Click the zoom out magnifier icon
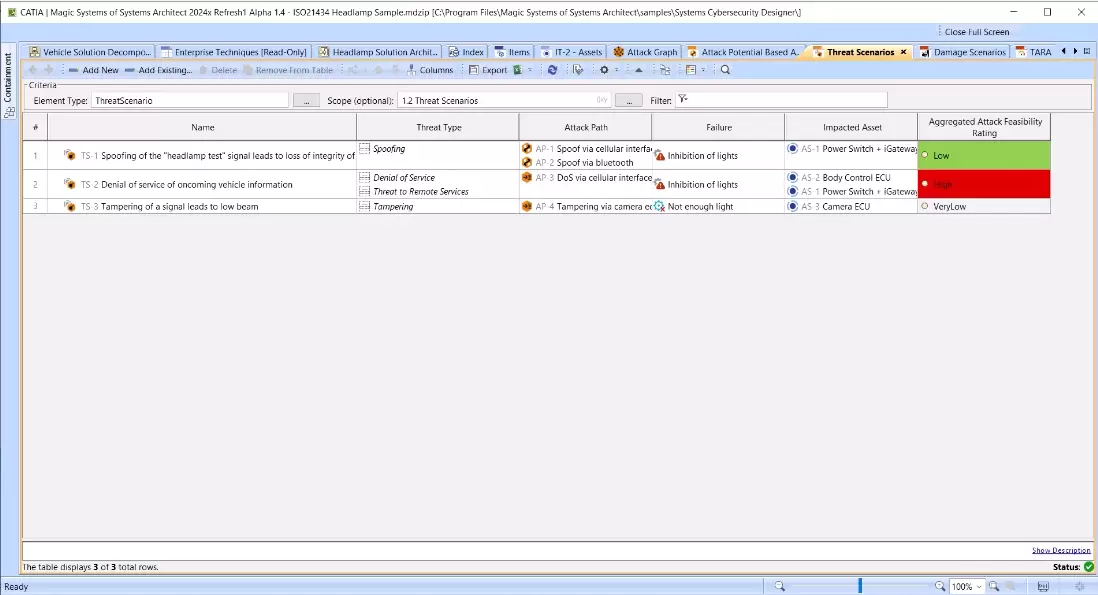 (780, 587)
